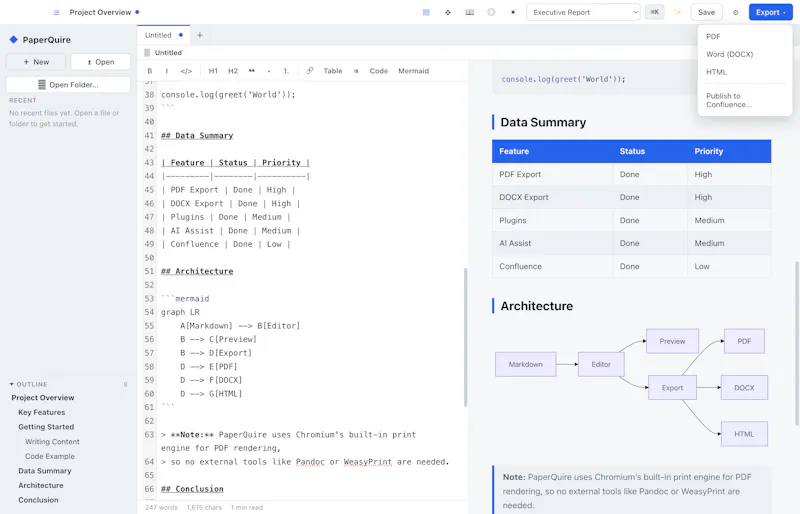
Task: Click the Untitled breadcrumb under the tabs
Action: [168, 53]
